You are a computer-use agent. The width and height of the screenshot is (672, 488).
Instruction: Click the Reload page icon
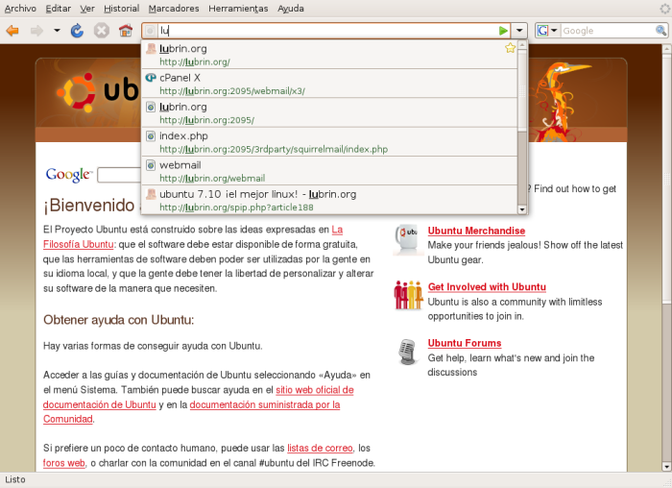(x=78, y=31)
